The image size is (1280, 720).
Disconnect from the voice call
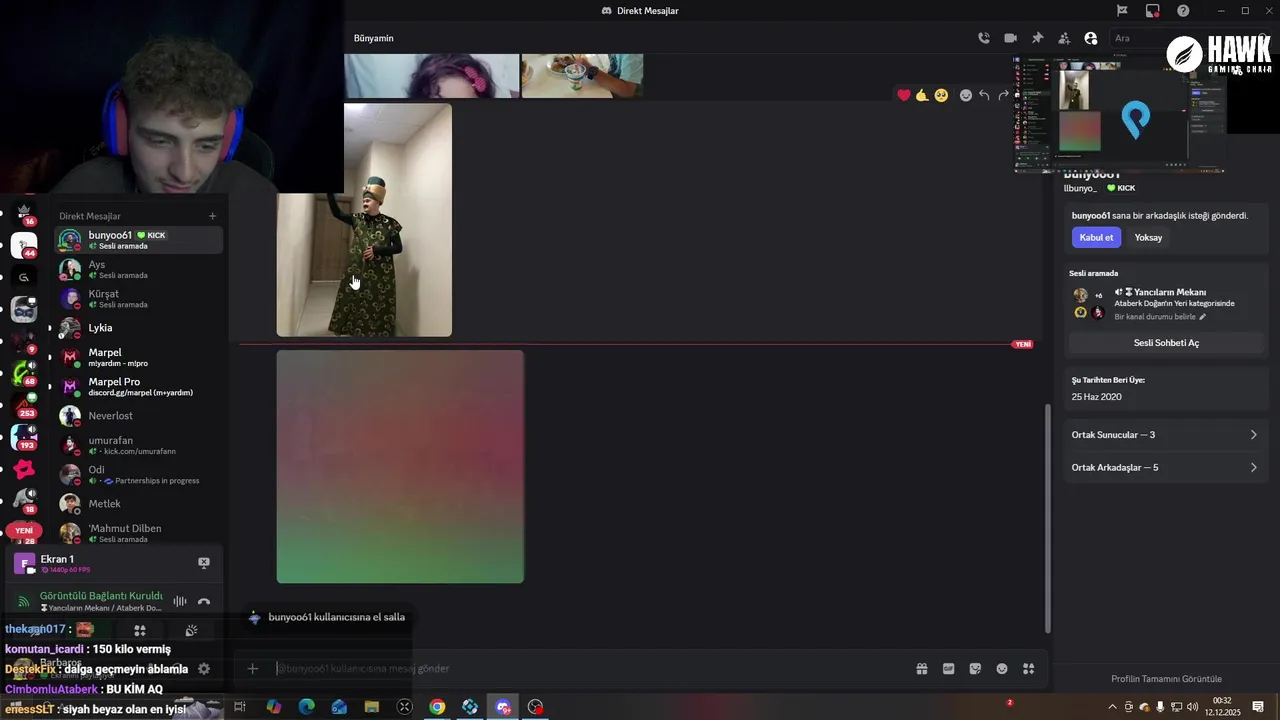pyautogui.click(x=204, y=601)
